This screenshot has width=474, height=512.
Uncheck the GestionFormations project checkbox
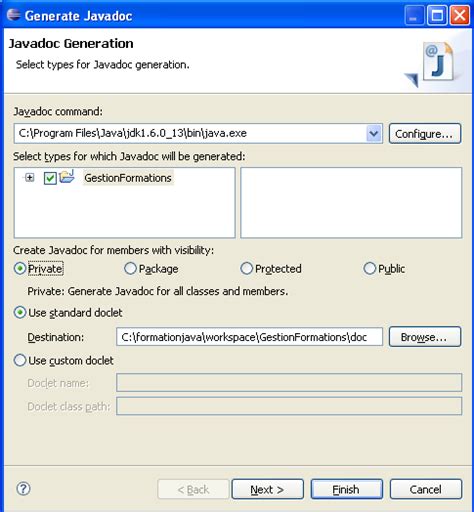click(50, 178)
